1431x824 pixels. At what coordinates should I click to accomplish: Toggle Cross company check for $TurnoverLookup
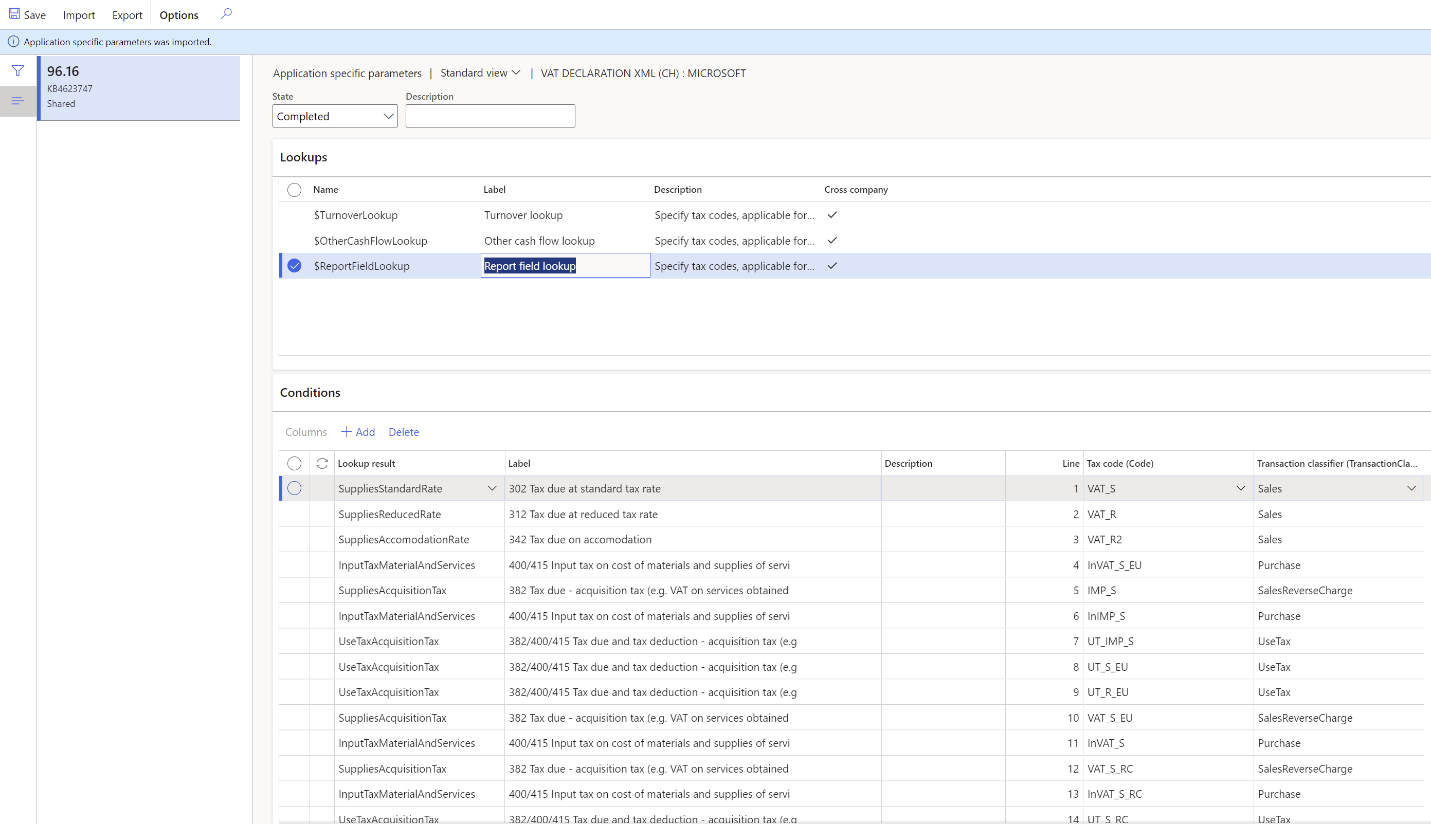click(x=832, y=215)
